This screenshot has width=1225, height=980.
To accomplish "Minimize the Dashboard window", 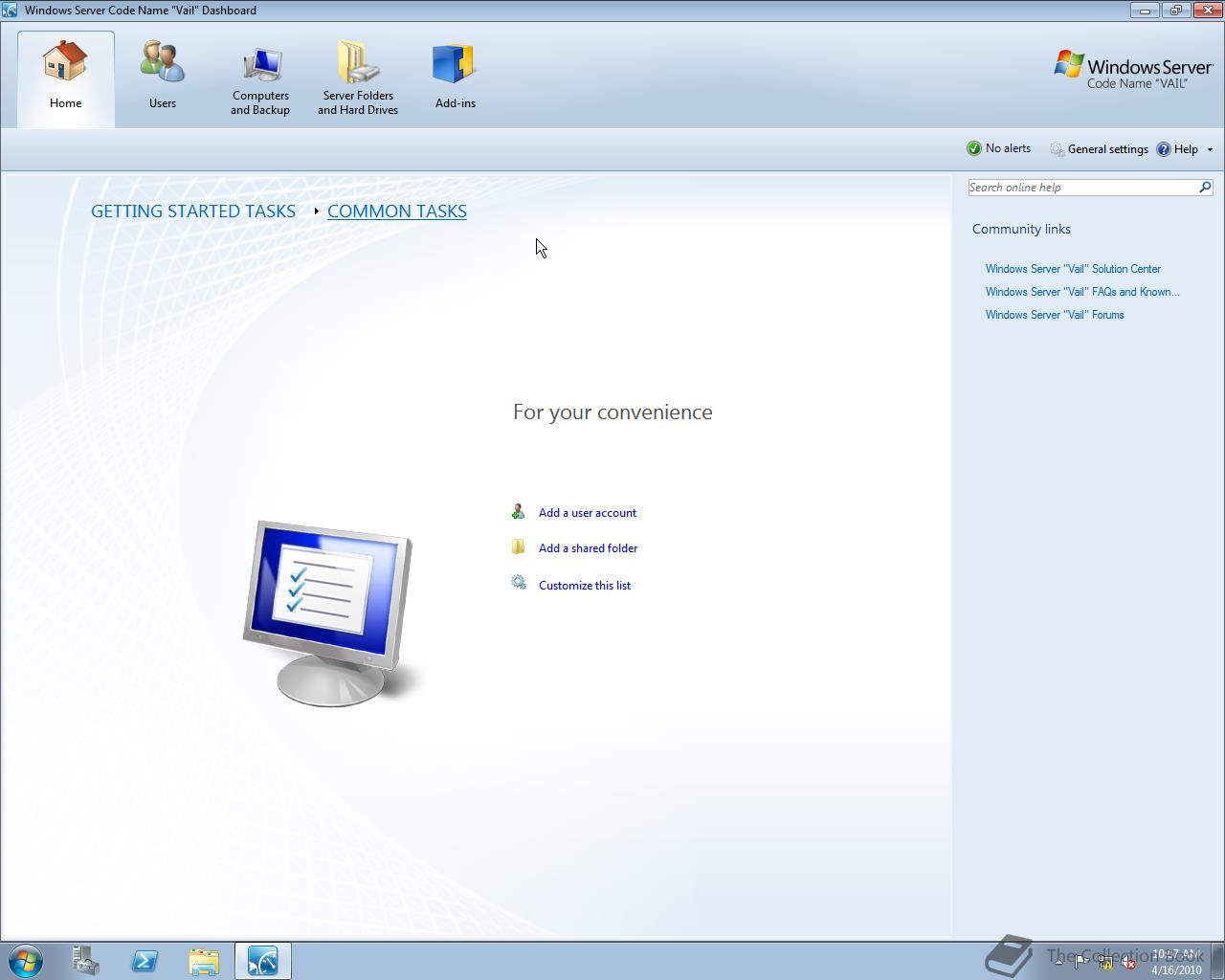I will (x=1146, y=11).
